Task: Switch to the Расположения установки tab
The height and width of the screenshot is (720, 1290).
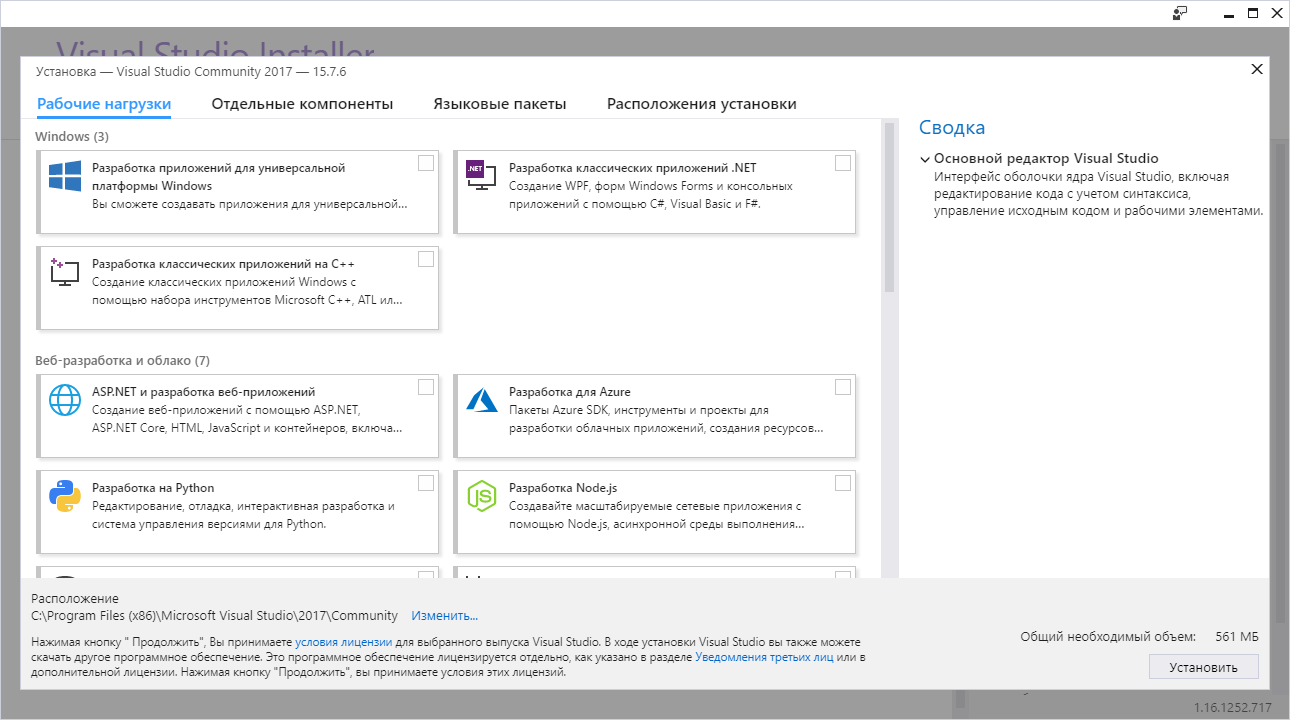Action: [702, 104]
